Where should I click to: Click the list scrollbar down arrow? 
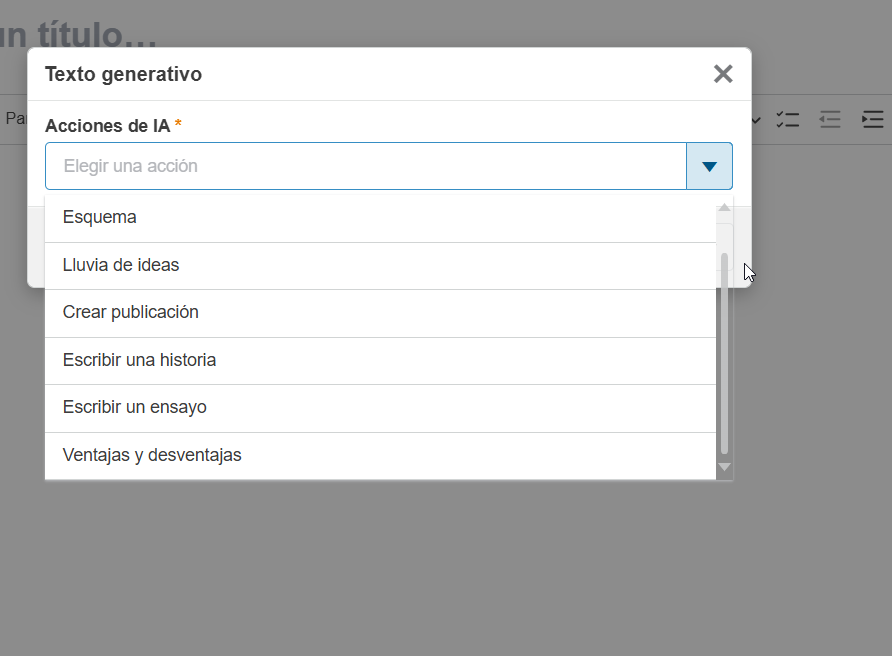(x=724, y=467)
